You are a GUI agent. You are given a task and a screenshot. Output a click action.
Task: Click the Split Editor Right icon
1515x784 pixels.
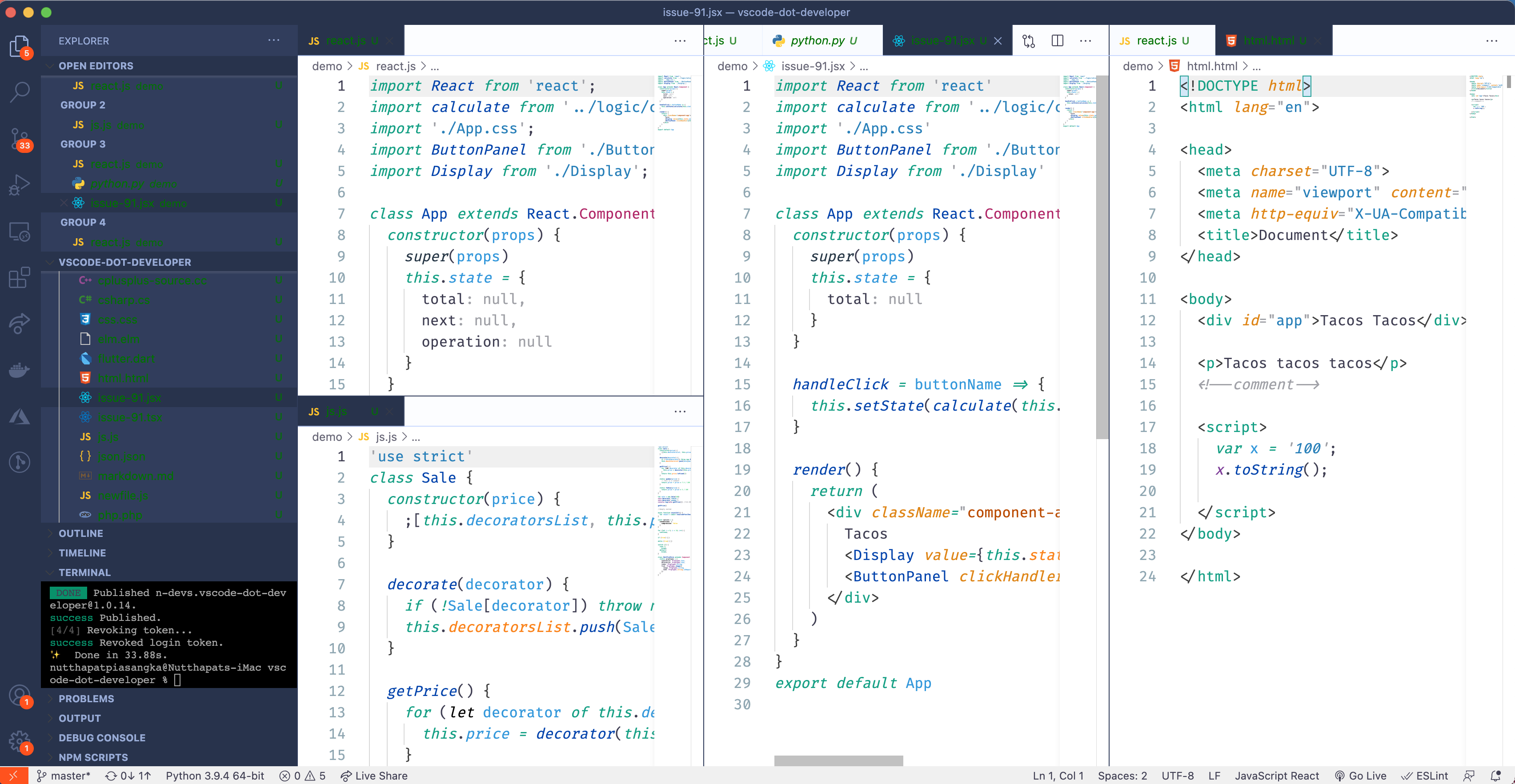point(1057,40)
